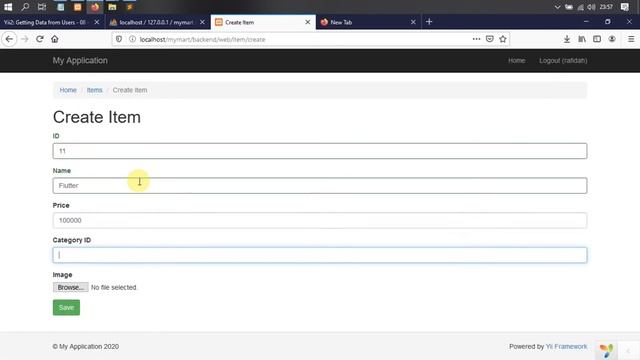Open the volume icon in system tray

click(591, 7)
